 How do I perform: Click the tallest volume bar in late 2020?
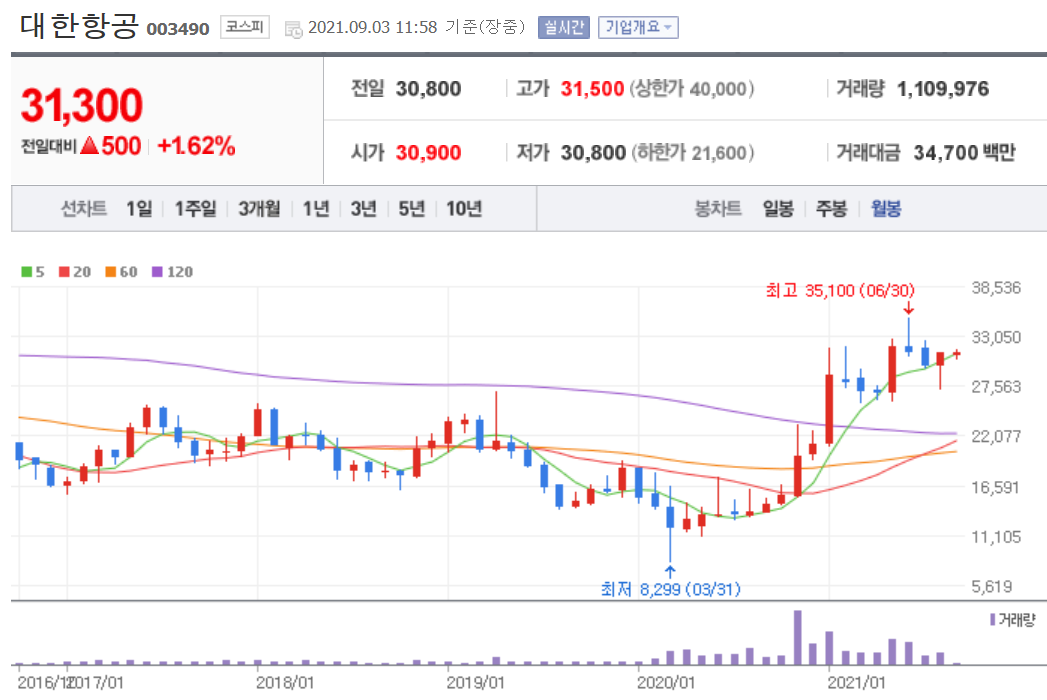(x=797, y=637)
